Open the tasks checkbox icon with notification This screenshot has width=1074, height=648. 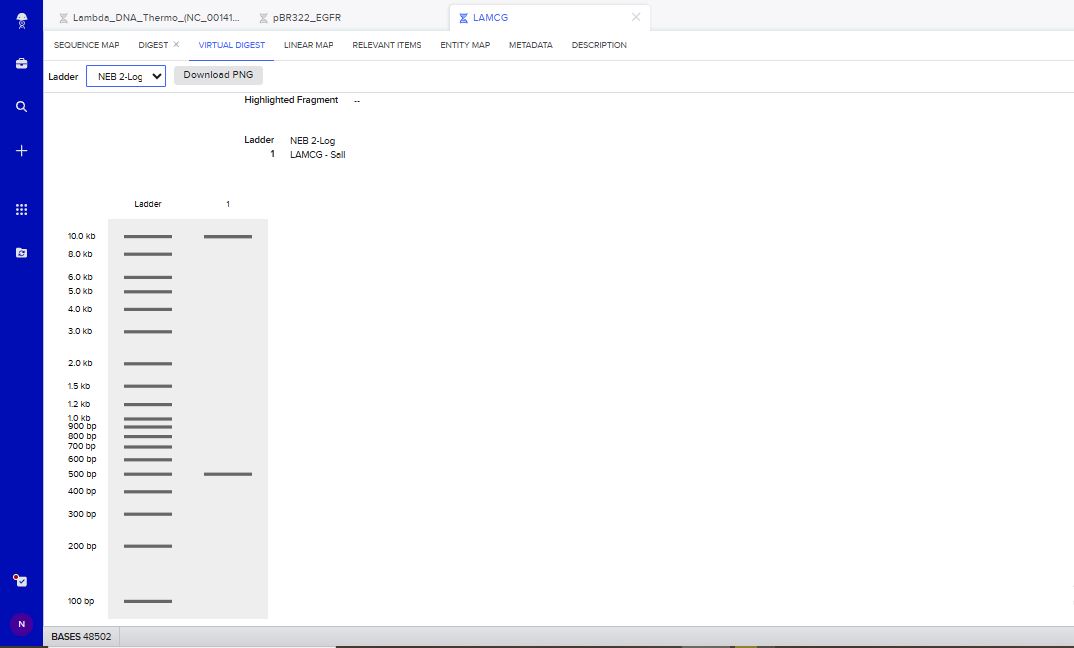(x=21, y=580)
